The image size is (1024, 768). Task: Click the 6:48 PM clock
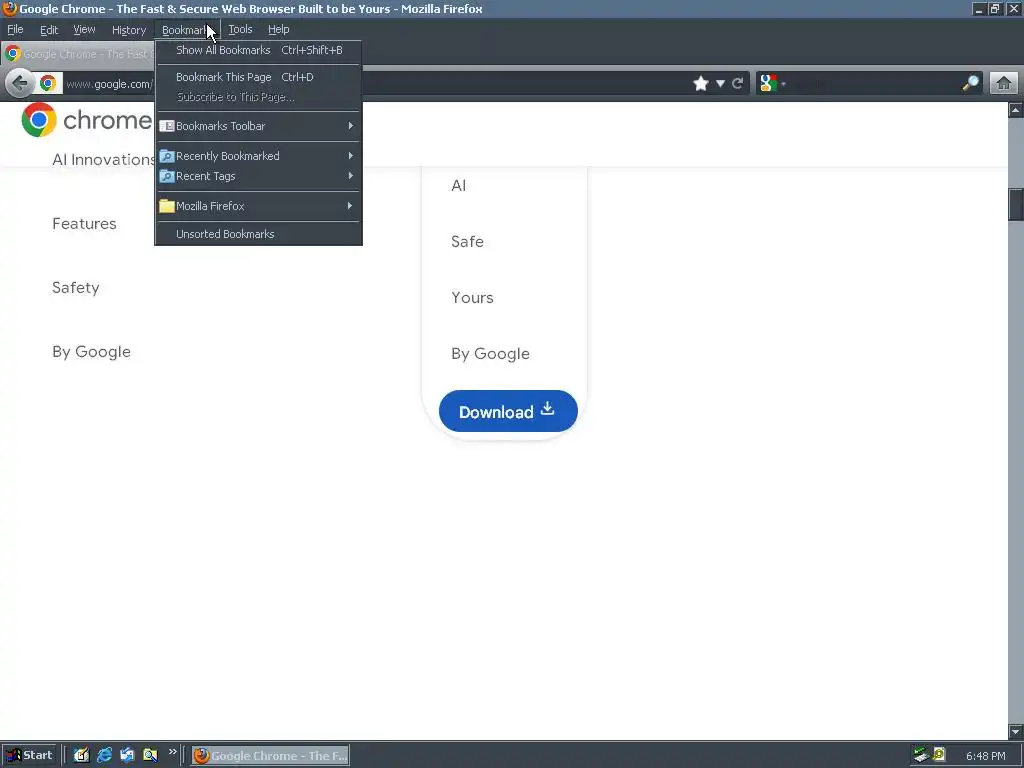(985, 756)
